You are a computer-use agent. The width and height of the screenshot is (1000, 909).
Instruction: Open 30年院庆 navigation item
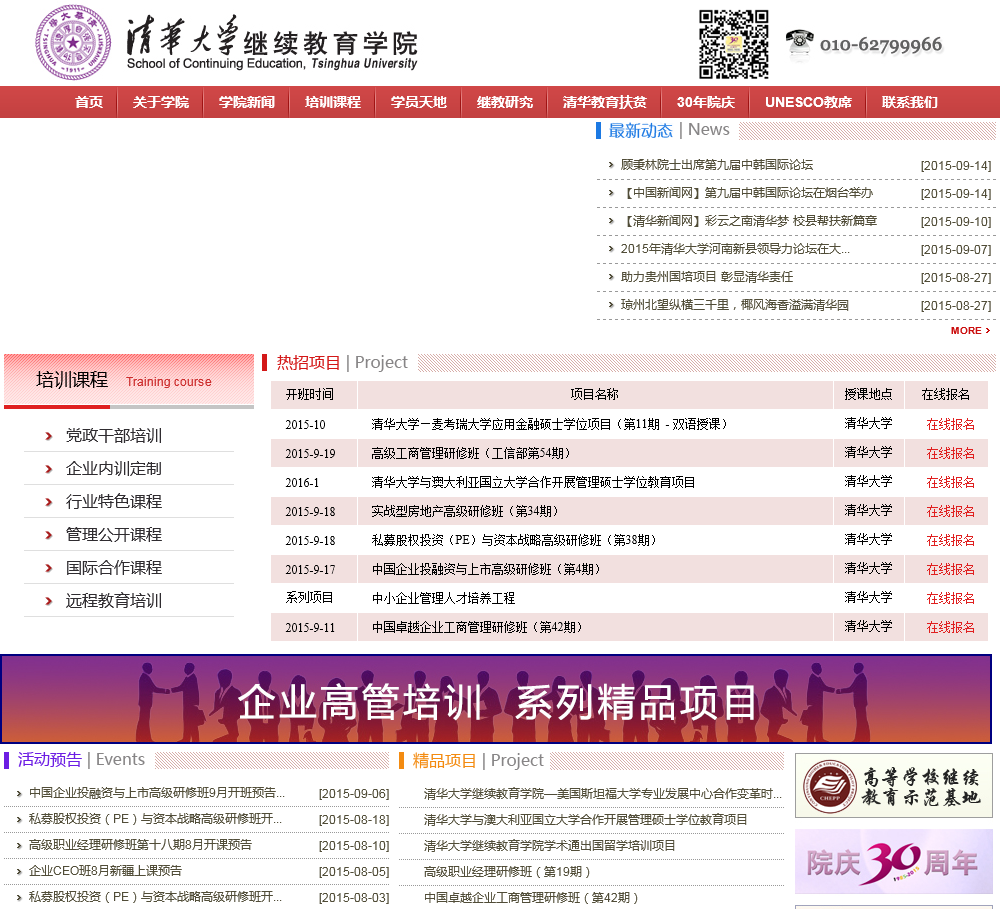tap(705, 102)
